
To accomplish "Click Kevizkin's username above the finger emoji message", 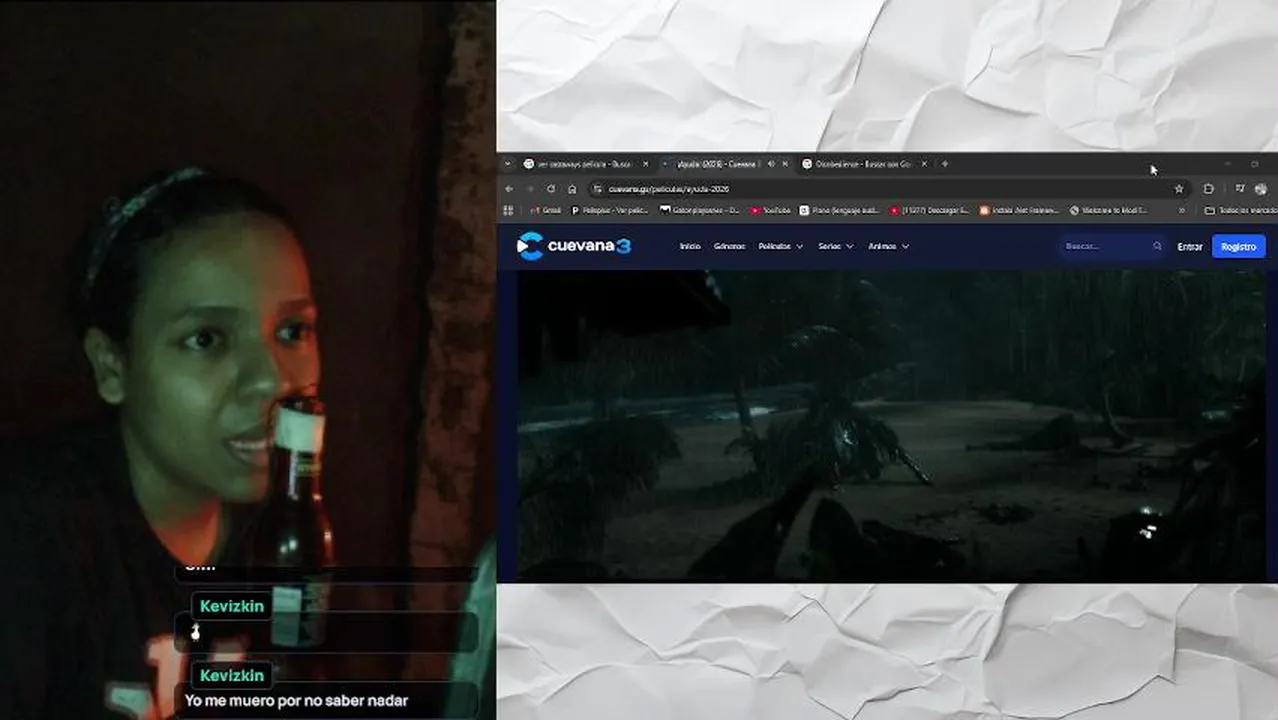I will tap(232, 606).
